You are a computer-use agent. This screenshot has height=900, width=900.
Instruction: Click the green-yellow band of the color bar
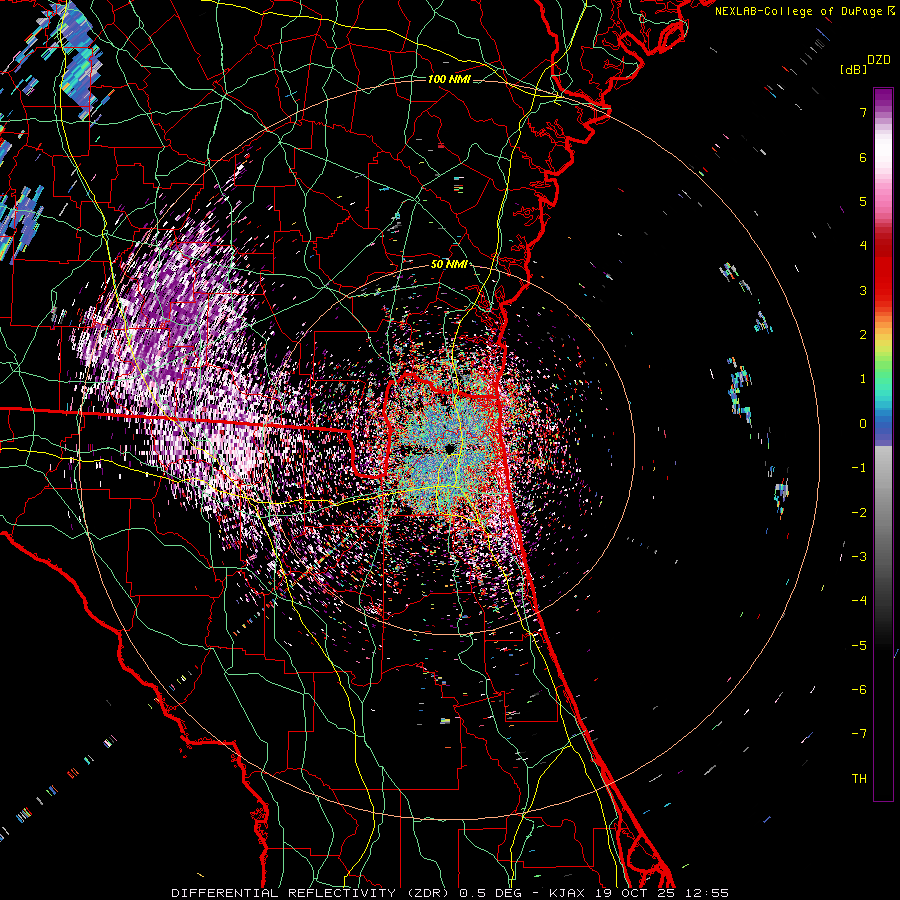(883, 356)
